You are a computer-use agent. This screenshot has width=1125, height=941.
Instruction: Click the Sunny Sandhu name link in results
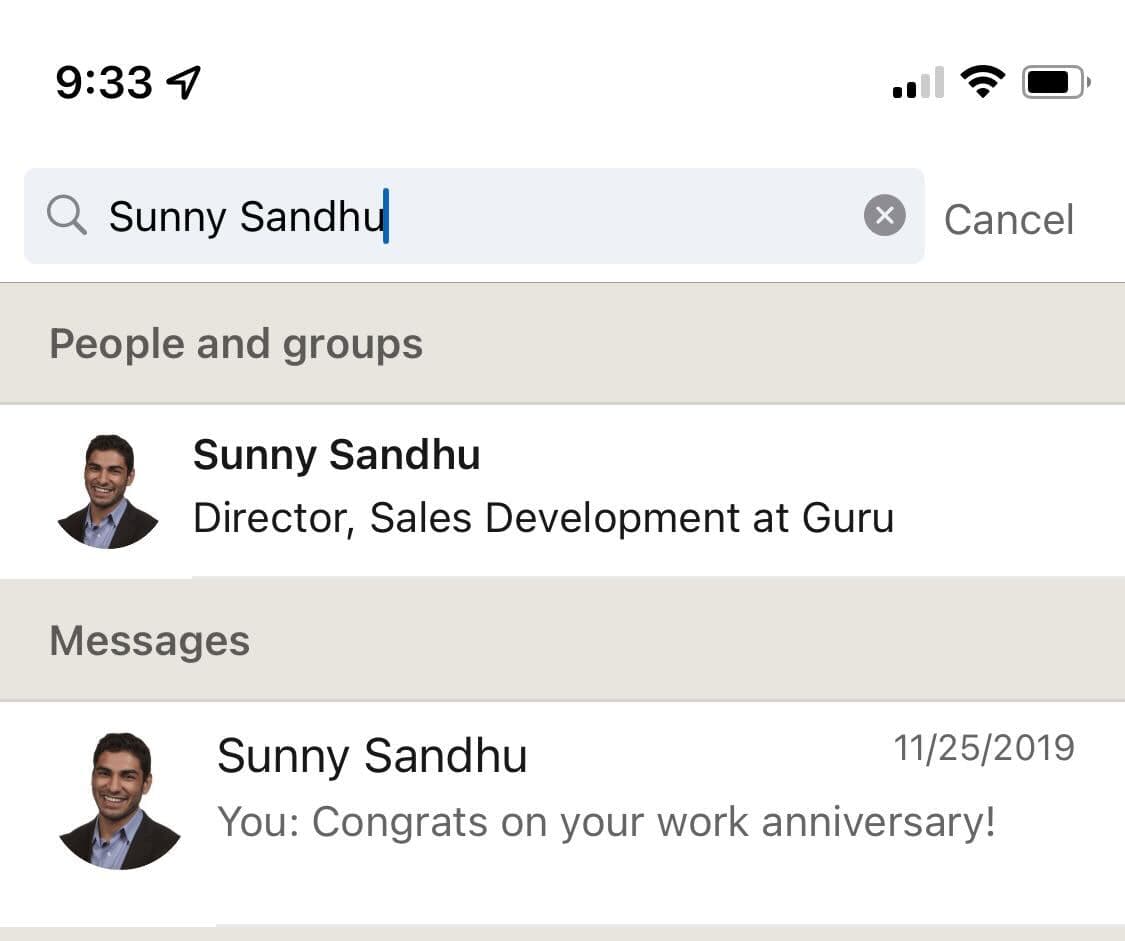[337, 455]
